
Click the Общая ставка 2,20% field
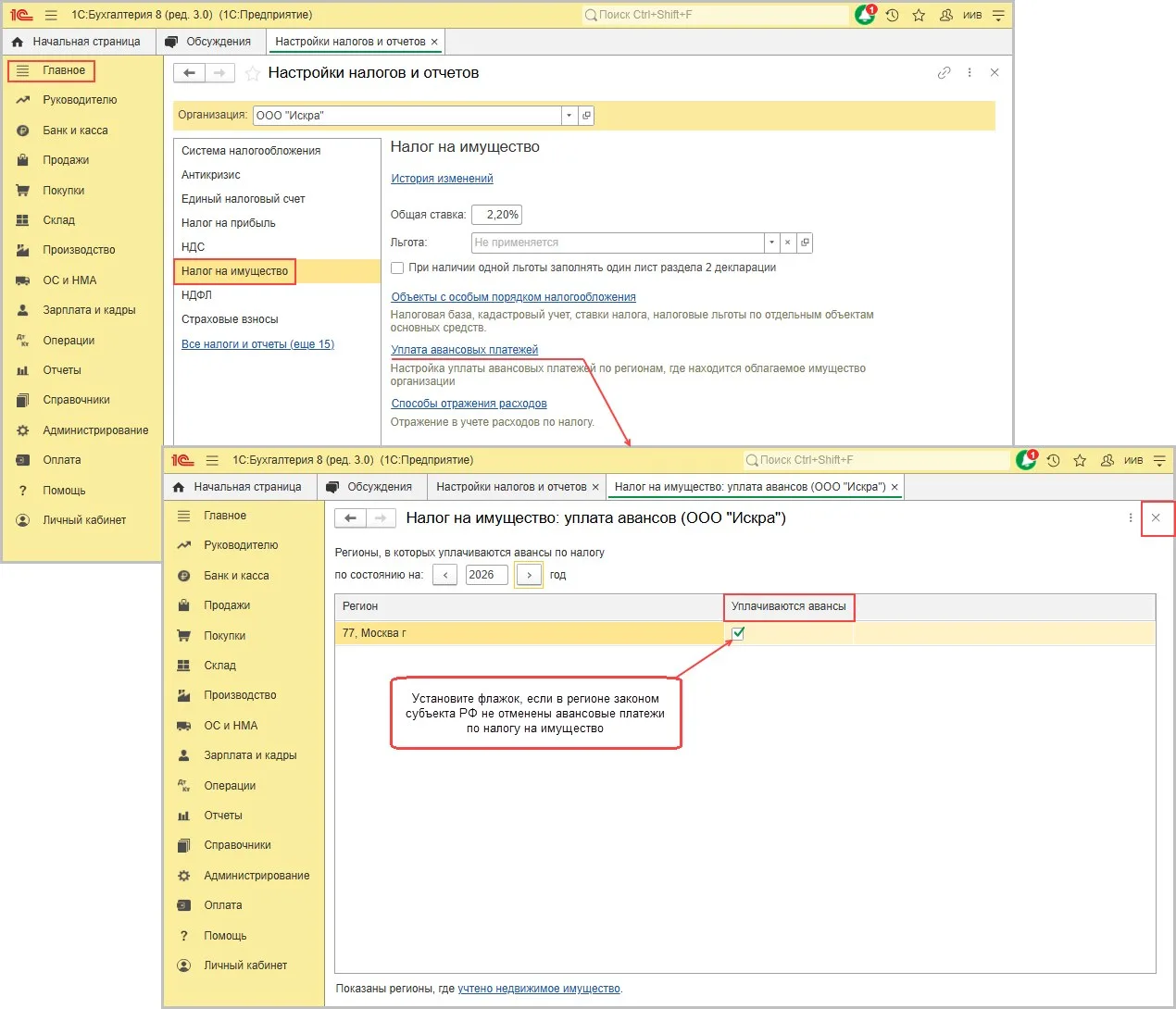tap(497, 215)
